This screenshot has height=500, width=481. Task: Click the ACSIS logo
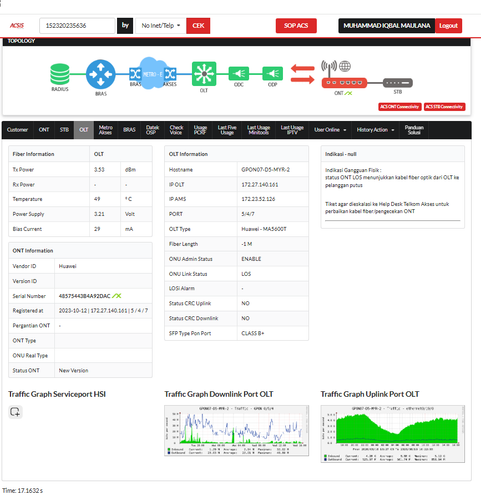[x=17, y=26]
